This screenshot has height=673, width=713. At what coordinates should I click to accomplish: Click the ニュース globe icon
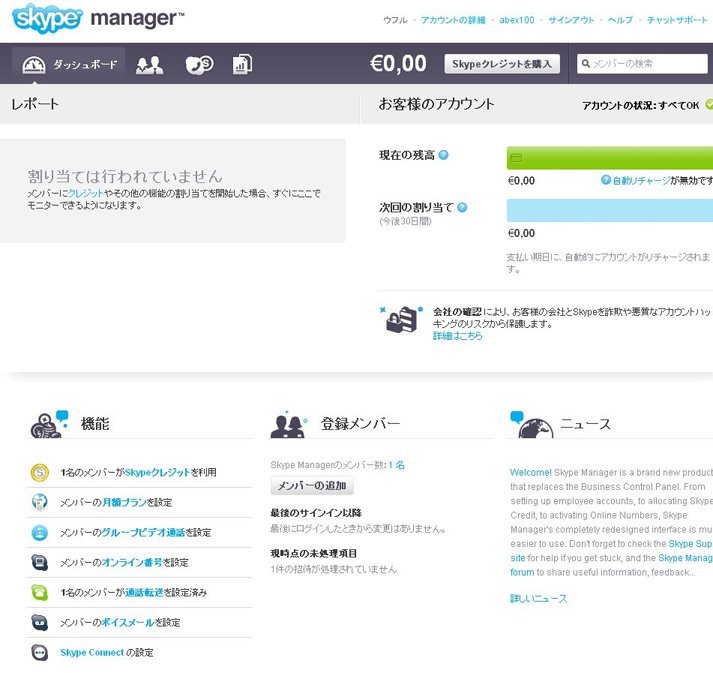532,424
